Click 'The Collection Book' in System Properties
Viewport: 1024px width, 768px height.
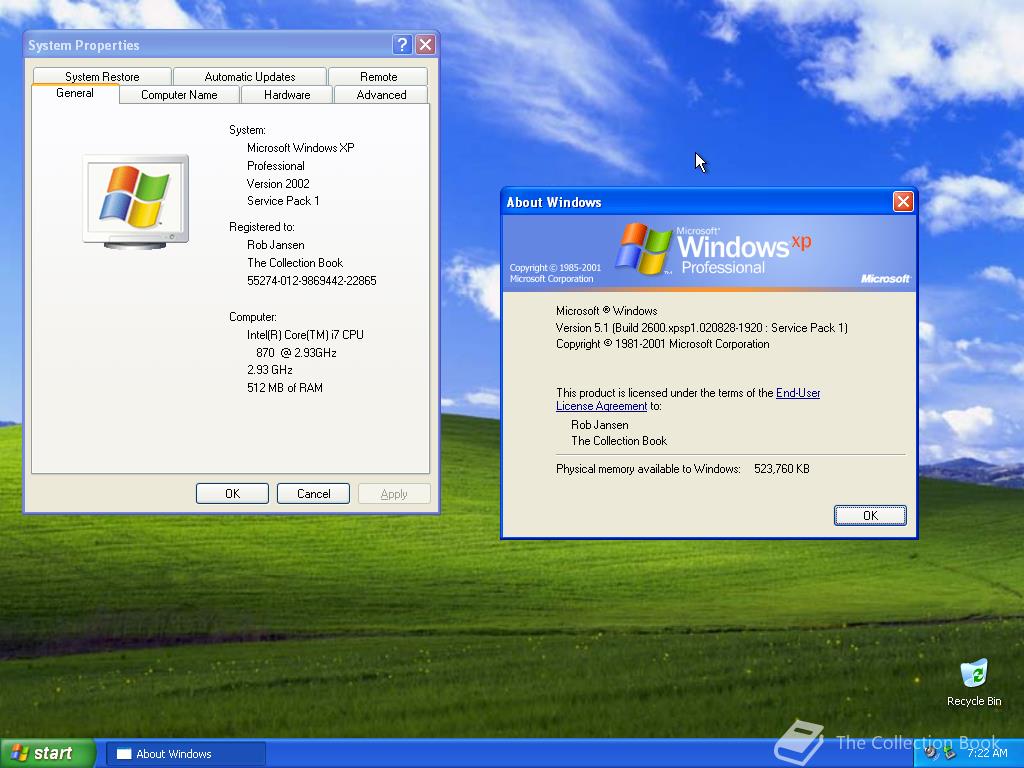coord(295,263)
